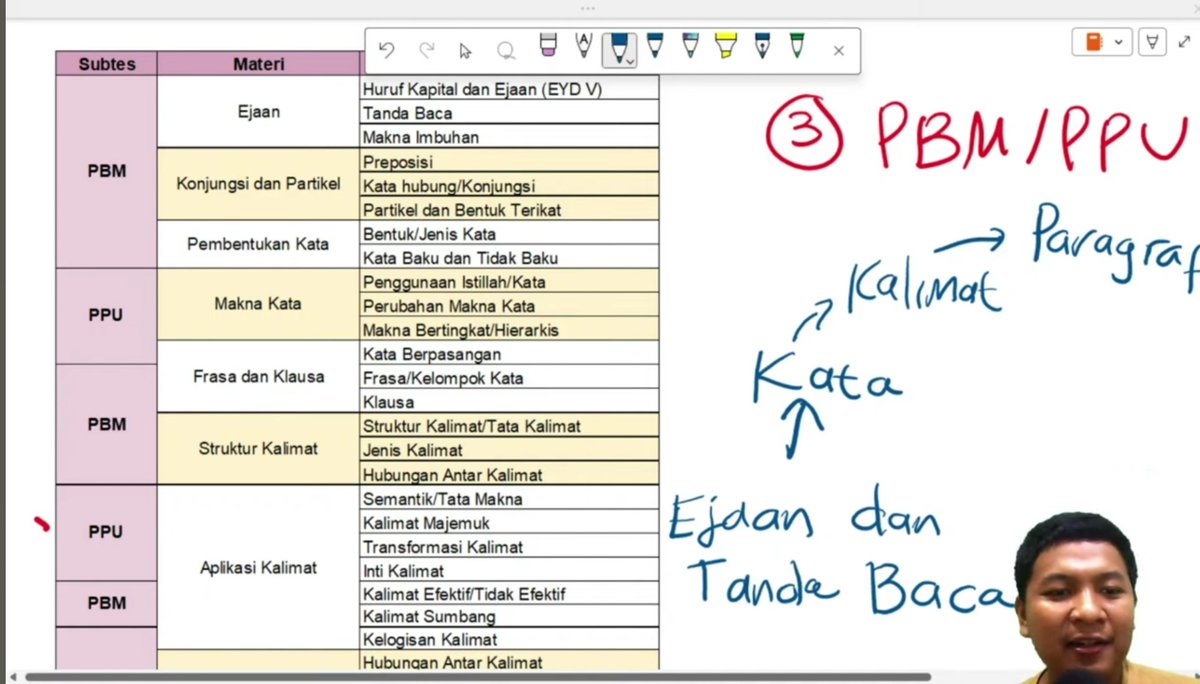This screenshot has width=1200, height=684.
Task: Click the 'Kalimat Sumbang' cell
Action: click(509, 616)
